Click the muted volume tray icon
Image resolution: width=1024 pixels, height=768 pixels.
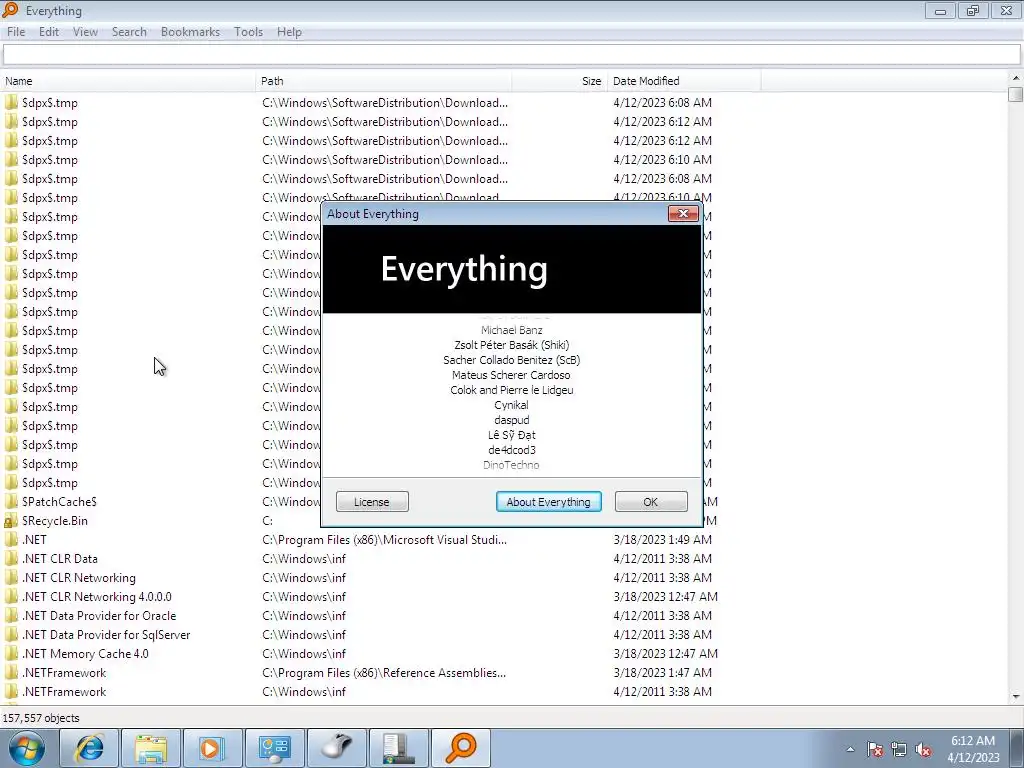pyautogui.click(x=923, y=749)
